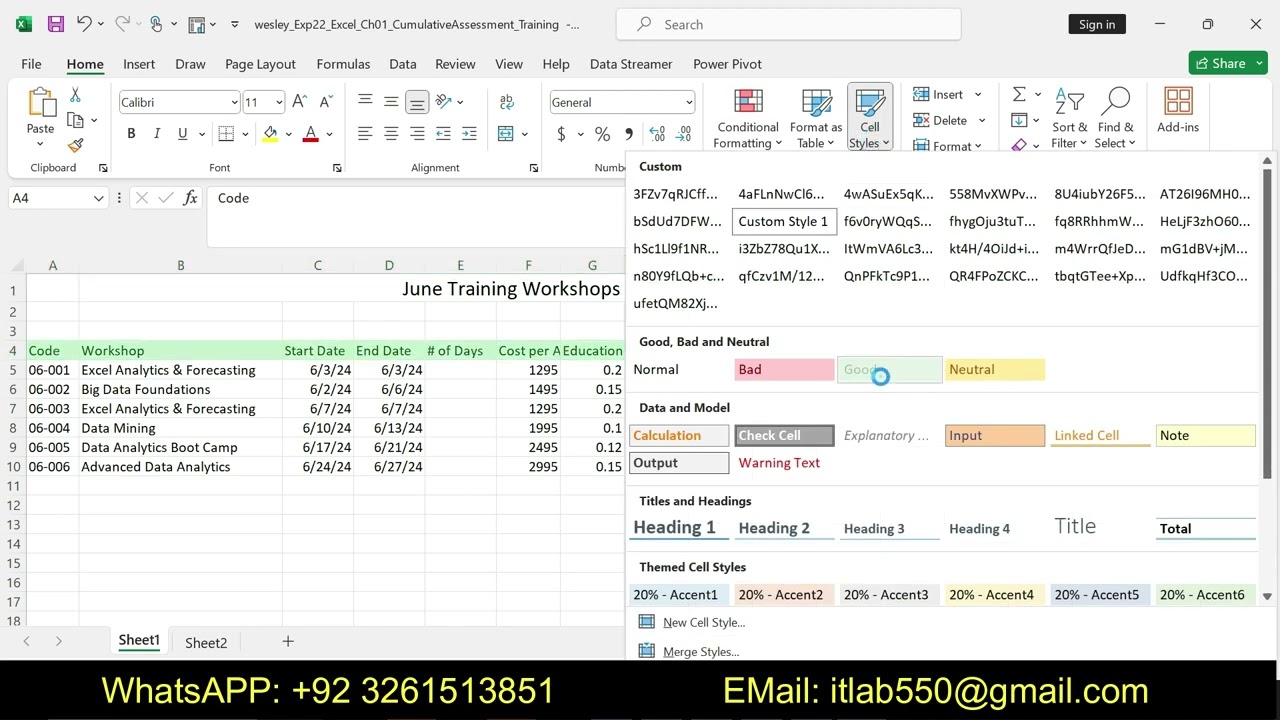
Task: Expand the fill color dropdown arrow
Action: [x=288, y=134]
